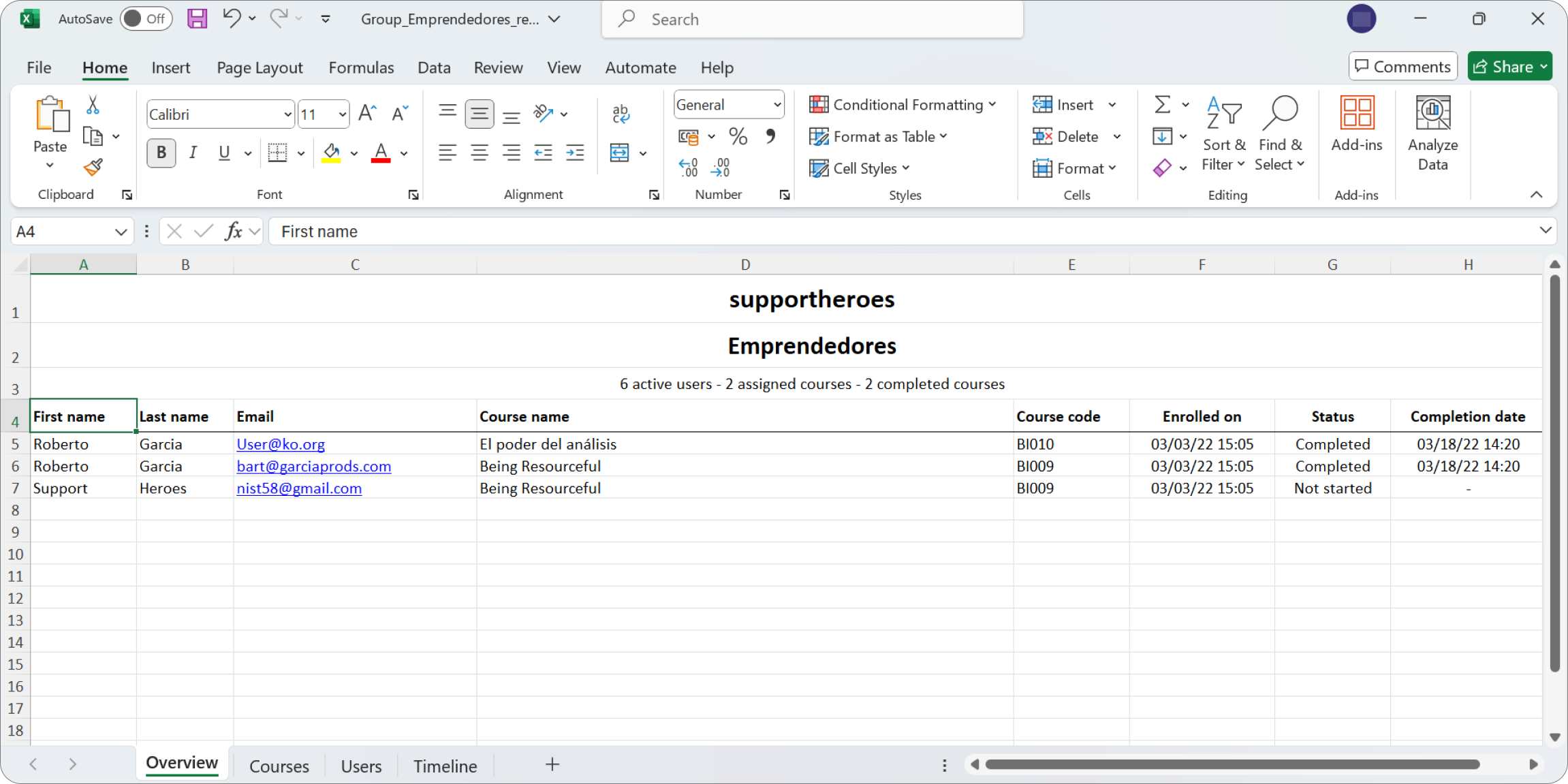This screenshot has height=784, width=1568.
Task: Switch to the Page Layout tab
Action: pos(260,67)
